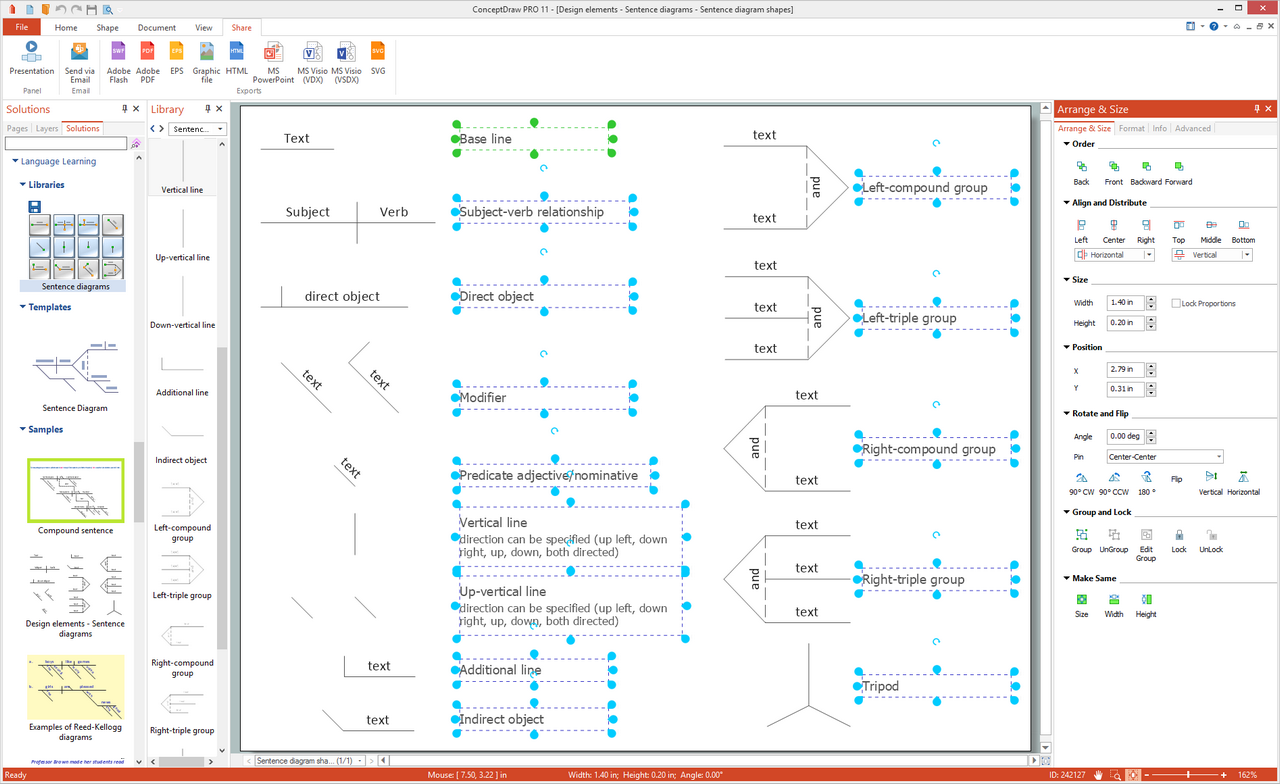Open the File menu
The height and width of the screenshot is (784, 1280).
[x=21, y=27]
